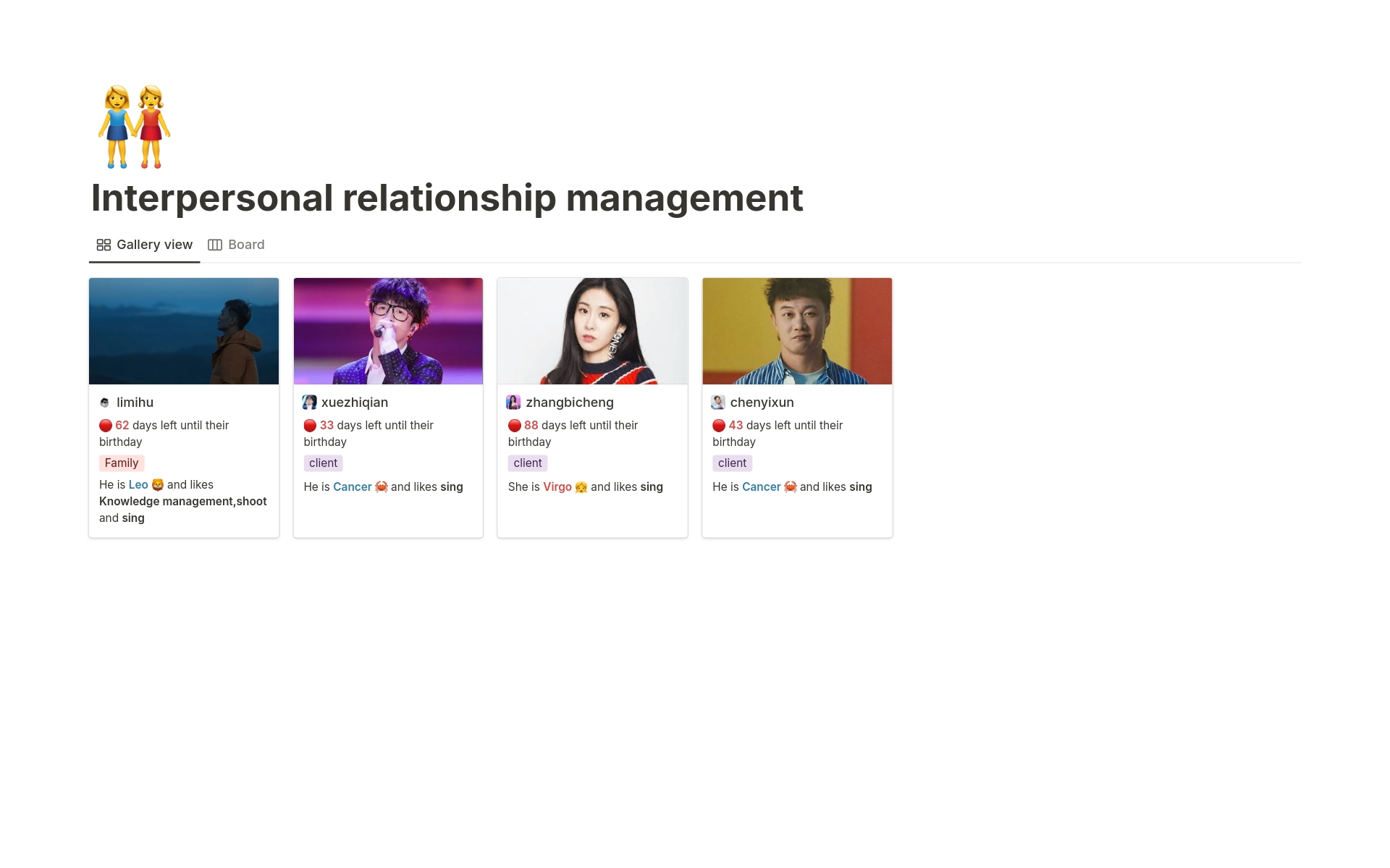Click the page title Interpersonal relationship management
The width and height of the screenshot is (1390, 868).
pos(447,198)
